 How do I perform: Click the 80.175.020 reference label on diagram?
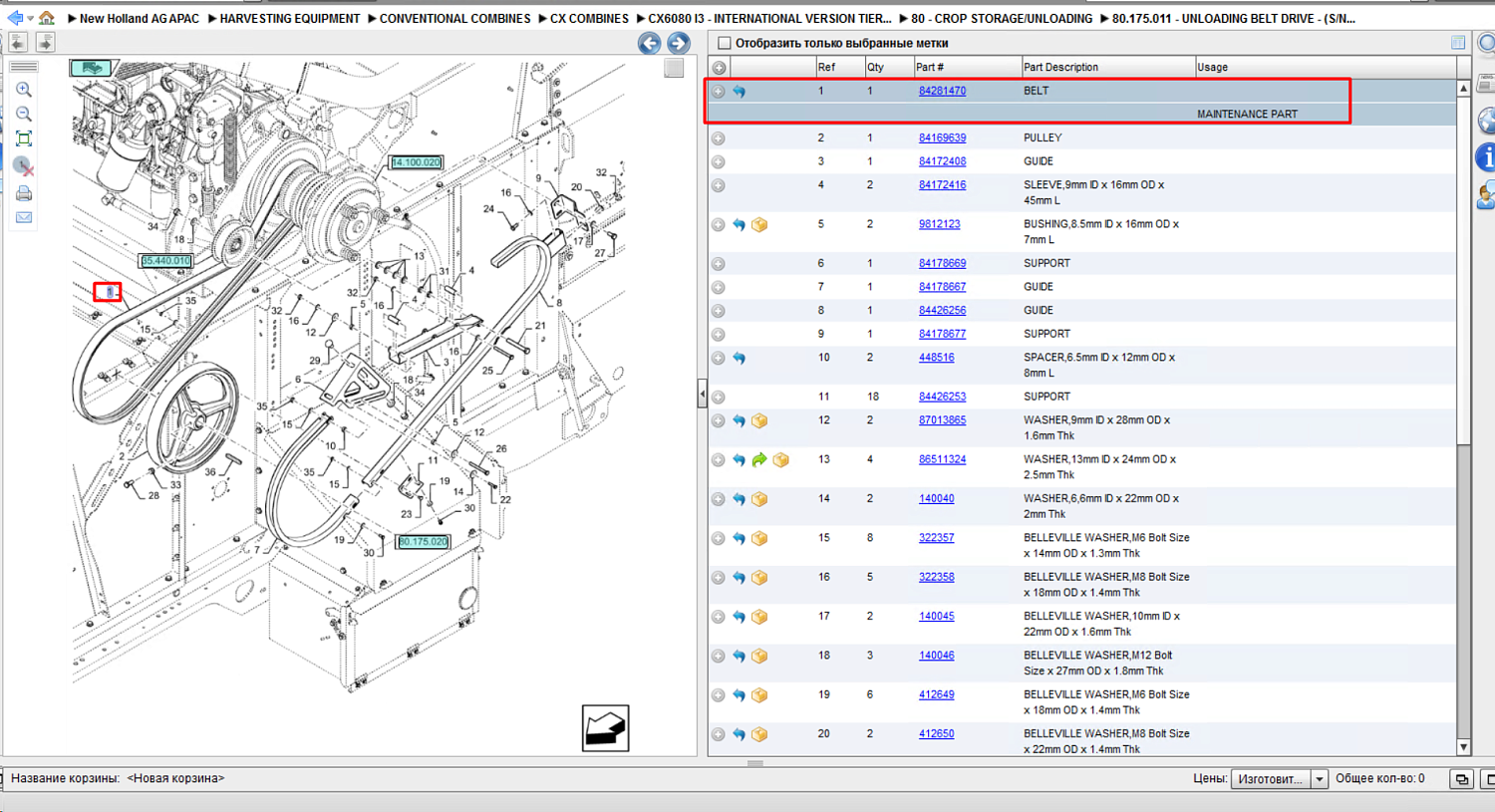423,542
